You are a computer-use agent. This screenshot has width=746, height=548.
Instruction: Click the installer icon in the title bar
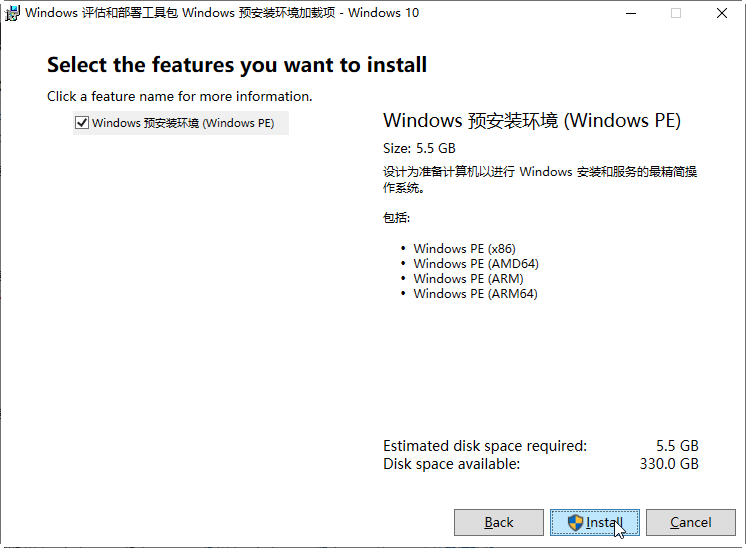point(12,14)
